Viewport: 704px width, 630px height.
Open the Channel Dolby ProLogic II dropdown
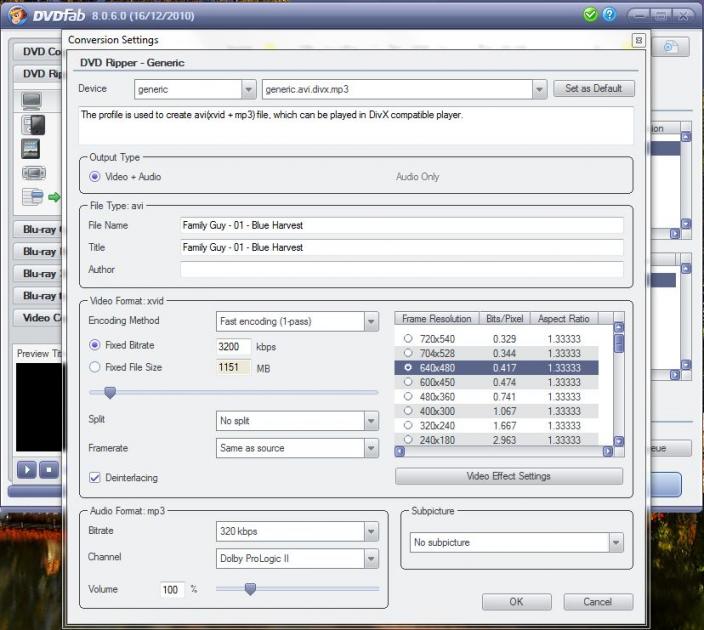tap(371, 559)
